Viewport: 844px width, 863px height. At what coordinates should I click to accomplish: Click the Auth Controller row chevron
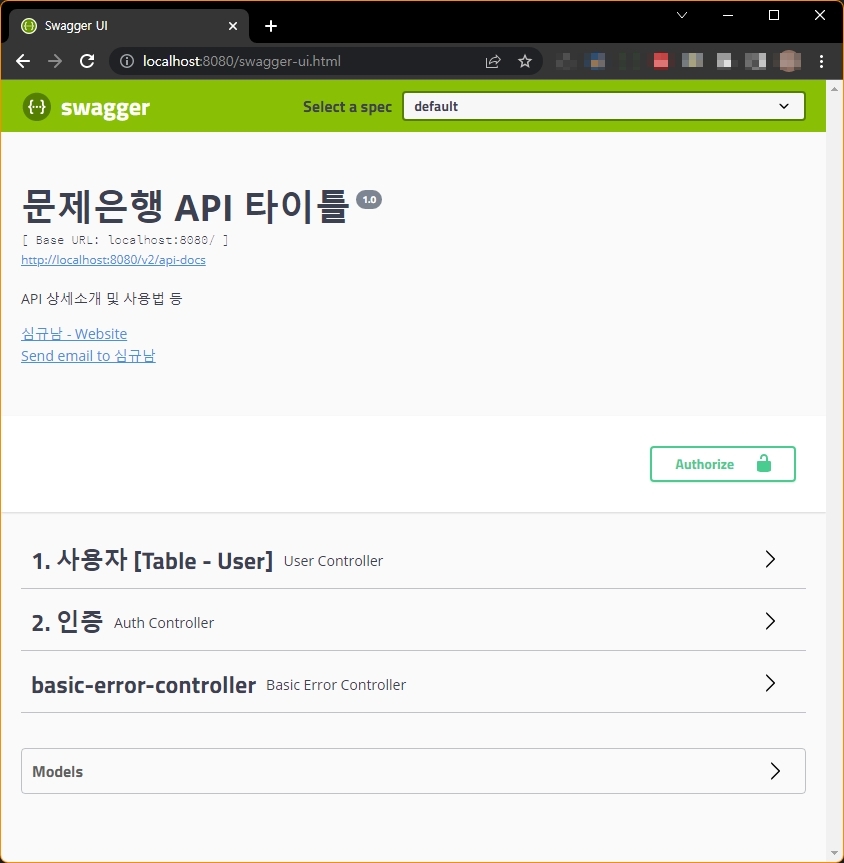point(770,621)
